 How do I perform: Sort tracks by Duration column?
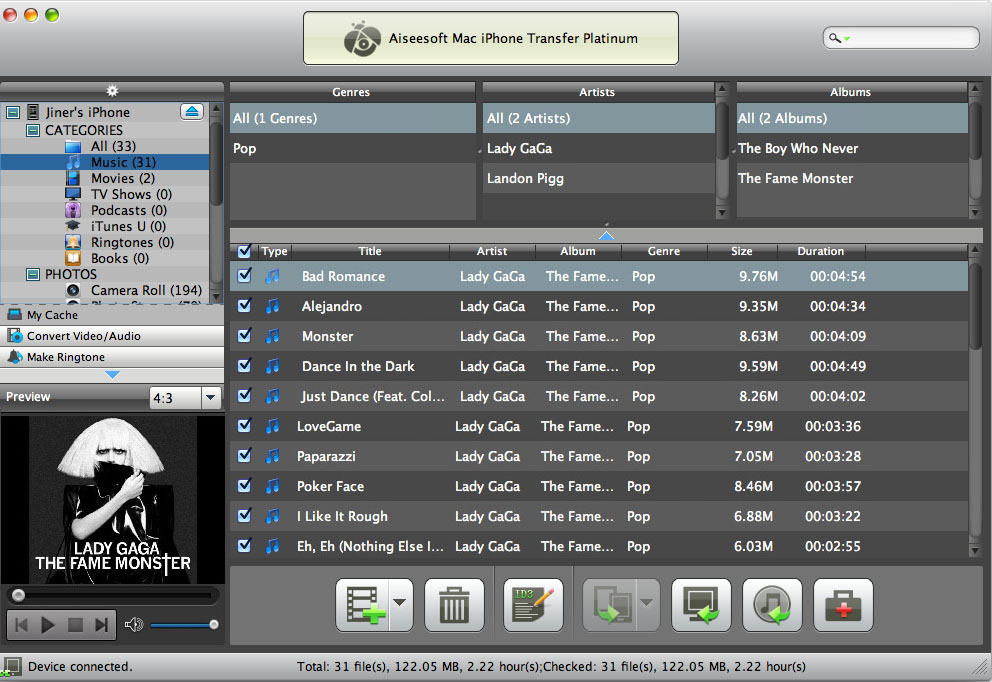click(x=821, y=251)
